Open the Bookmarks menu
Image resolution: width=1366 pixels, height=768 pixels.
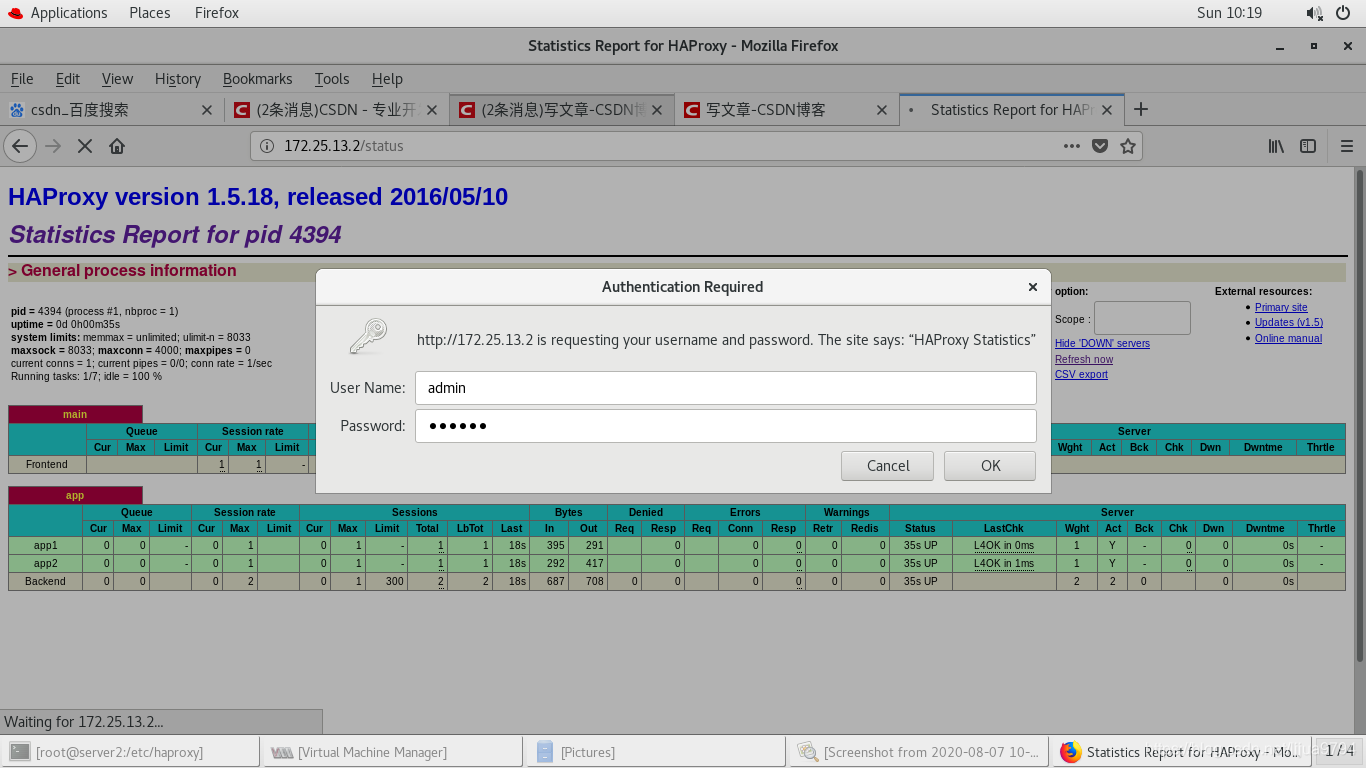pyautogui.click(x=258, y=79)
